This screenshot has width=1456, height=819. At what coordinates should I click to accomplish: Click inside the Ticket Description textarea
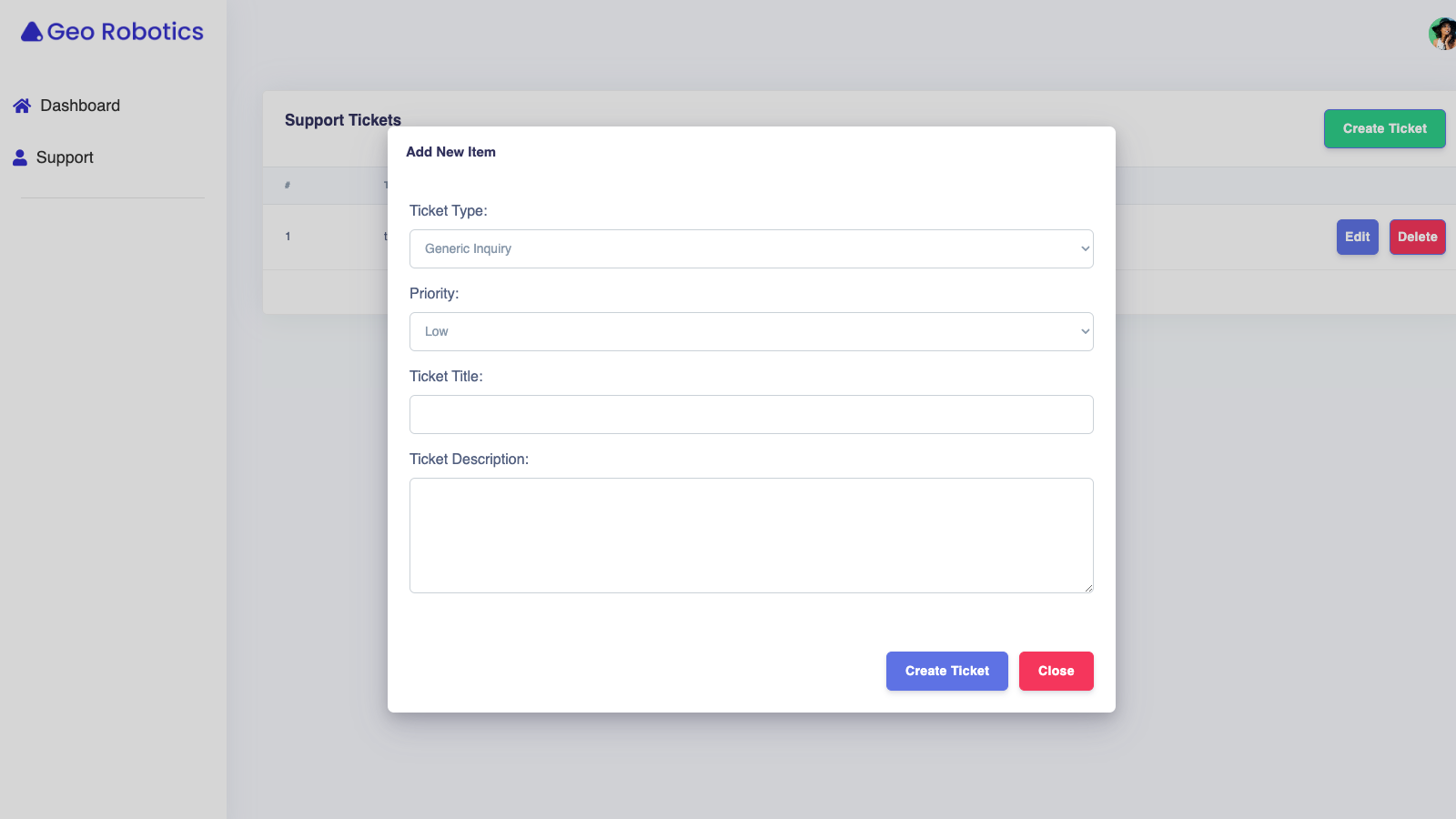(x=751, y=535)
